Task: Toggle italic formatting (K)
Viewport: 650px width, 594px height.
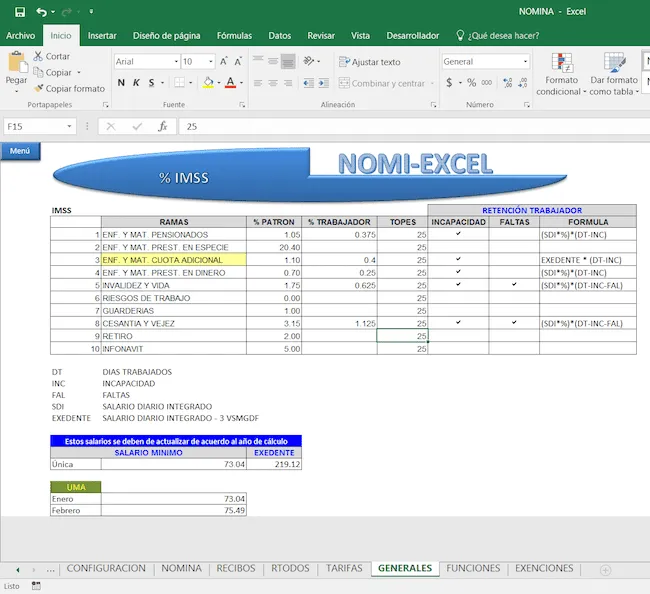Action: click(x=136, y=83)
